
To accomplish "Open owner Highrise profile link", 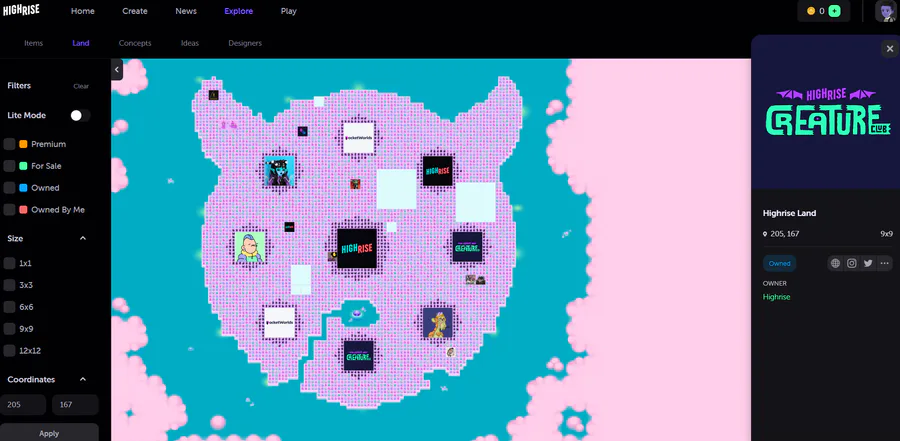I will (777, 297).
